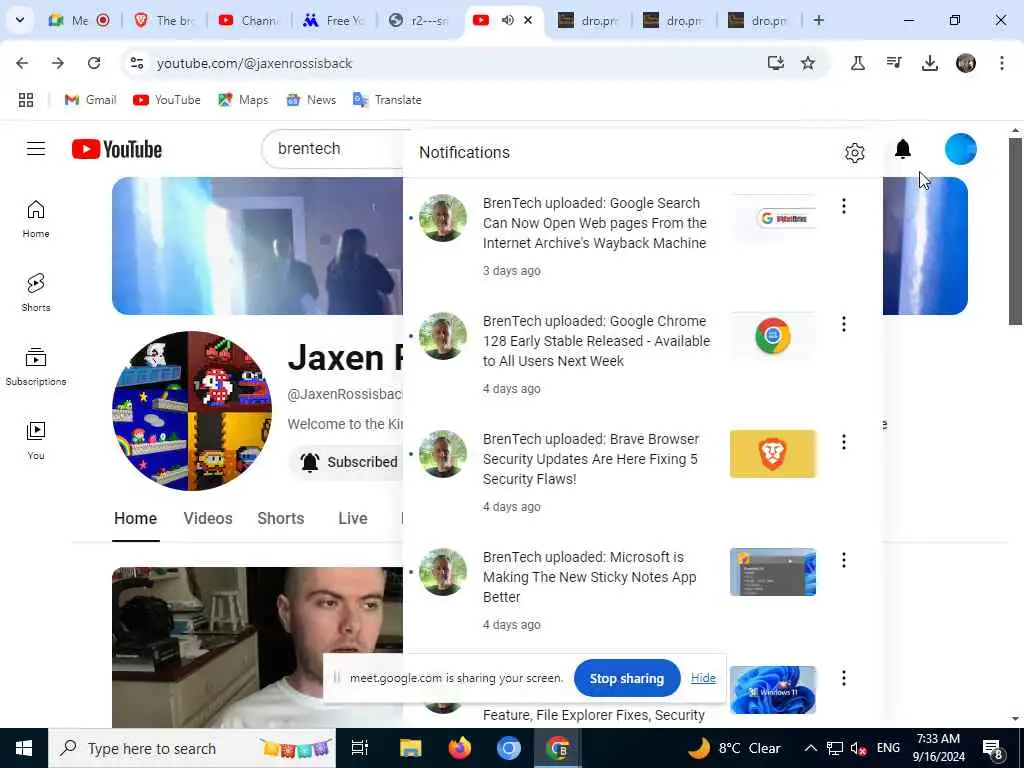Show hidden system tray icons

point(810,748)
